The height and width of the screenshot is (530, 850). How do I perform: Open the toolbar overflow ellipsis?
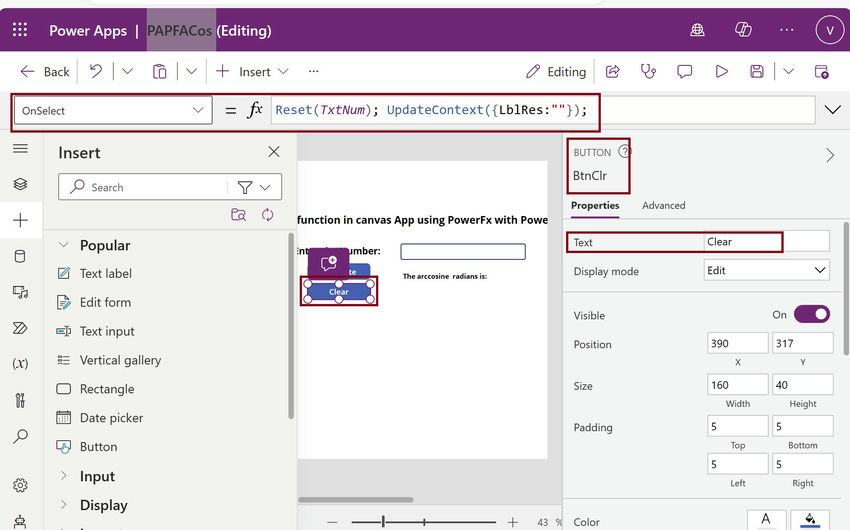(x=313, y=71)
